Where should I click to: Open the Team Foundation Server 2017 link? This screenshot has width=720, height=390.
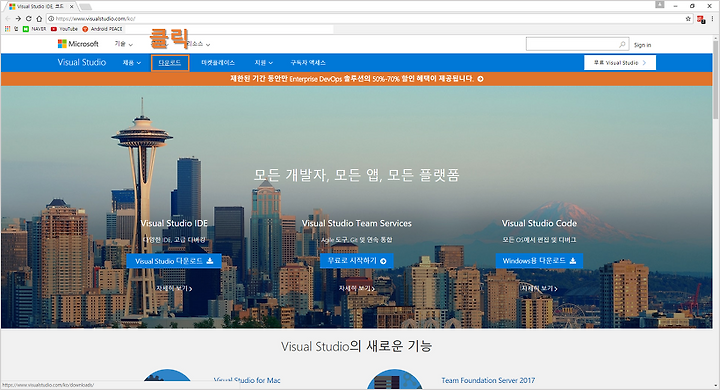pos(488,380)
